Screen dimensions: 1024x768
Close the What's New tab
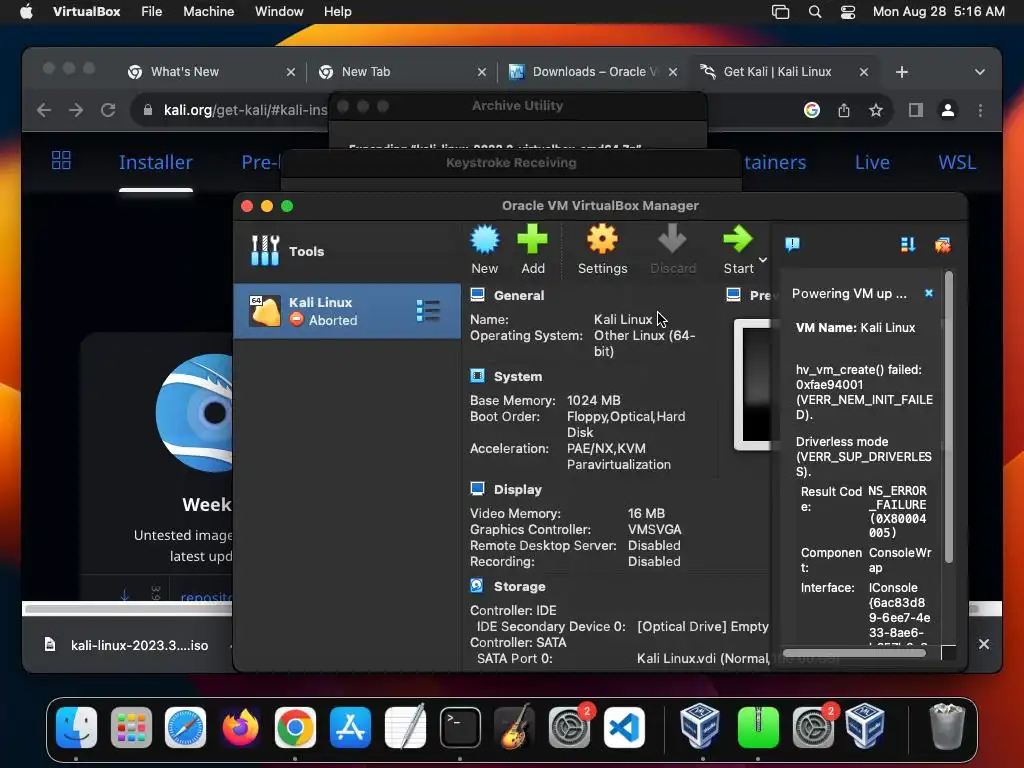291,72
